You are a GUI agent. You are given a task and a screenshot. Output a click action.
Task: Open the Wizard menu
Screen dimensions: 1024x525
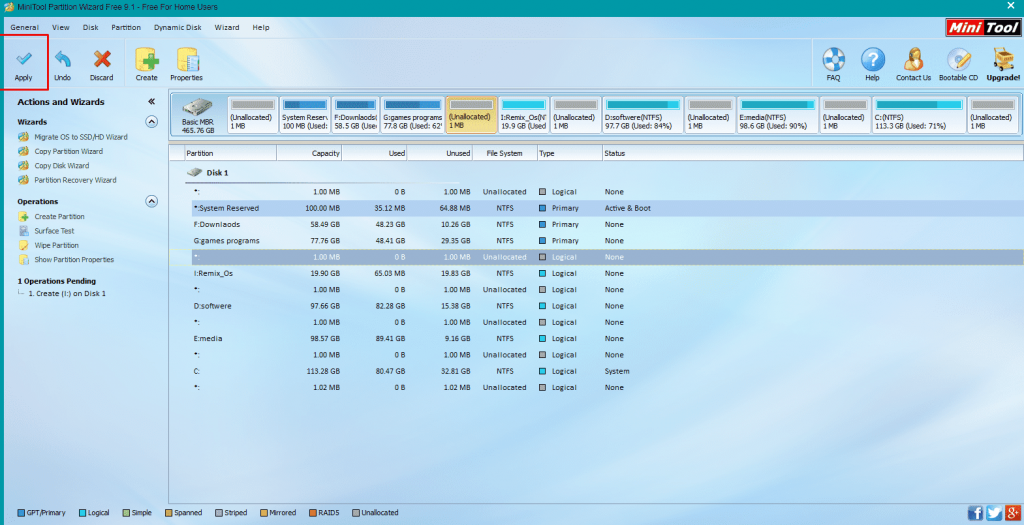pyautogui.click(x=227, y=27)
